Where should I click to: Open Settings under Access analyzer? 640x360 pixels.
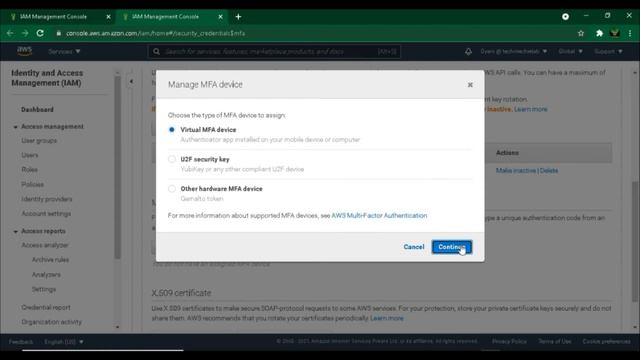pos(44,289)
